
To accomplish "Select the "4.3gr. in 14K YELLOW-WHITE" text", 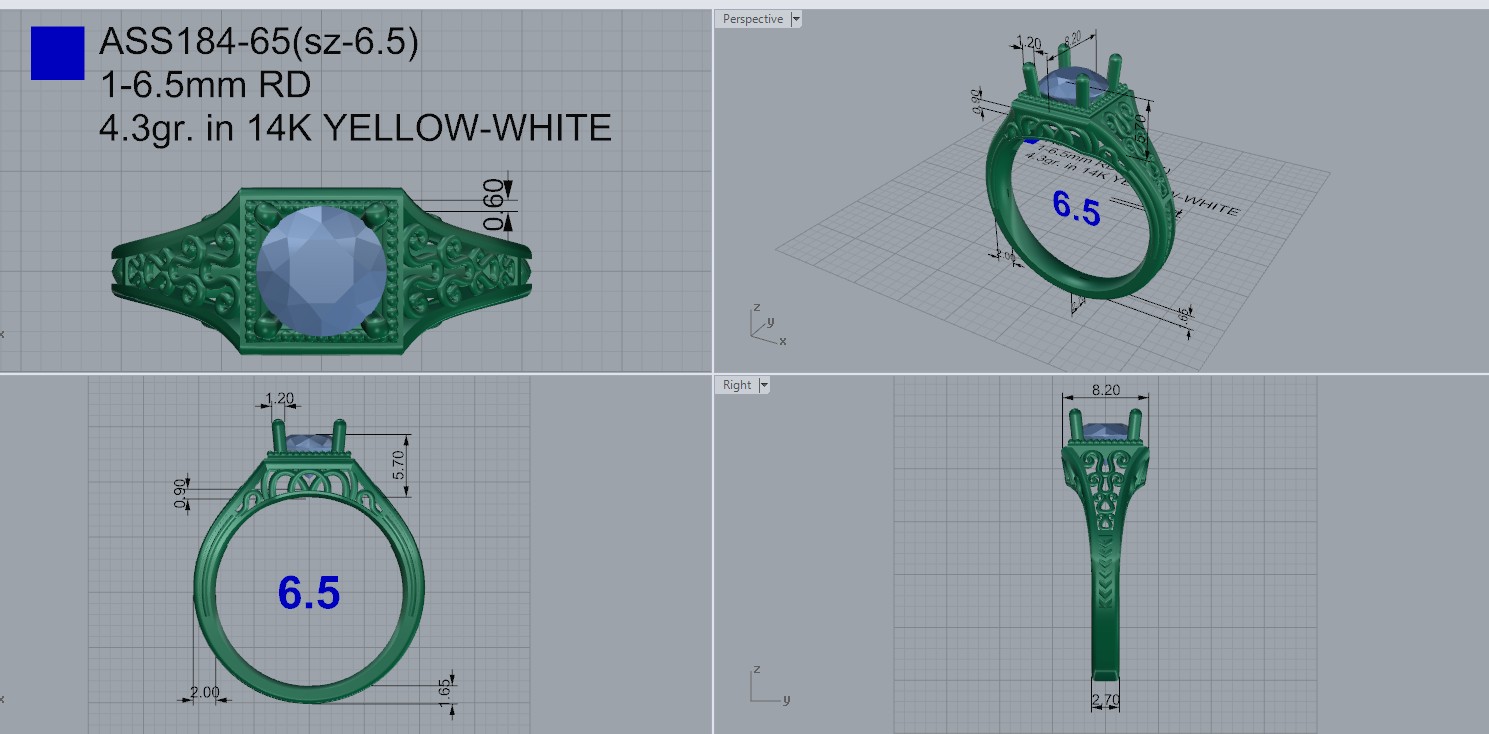I will click(355, 128).
